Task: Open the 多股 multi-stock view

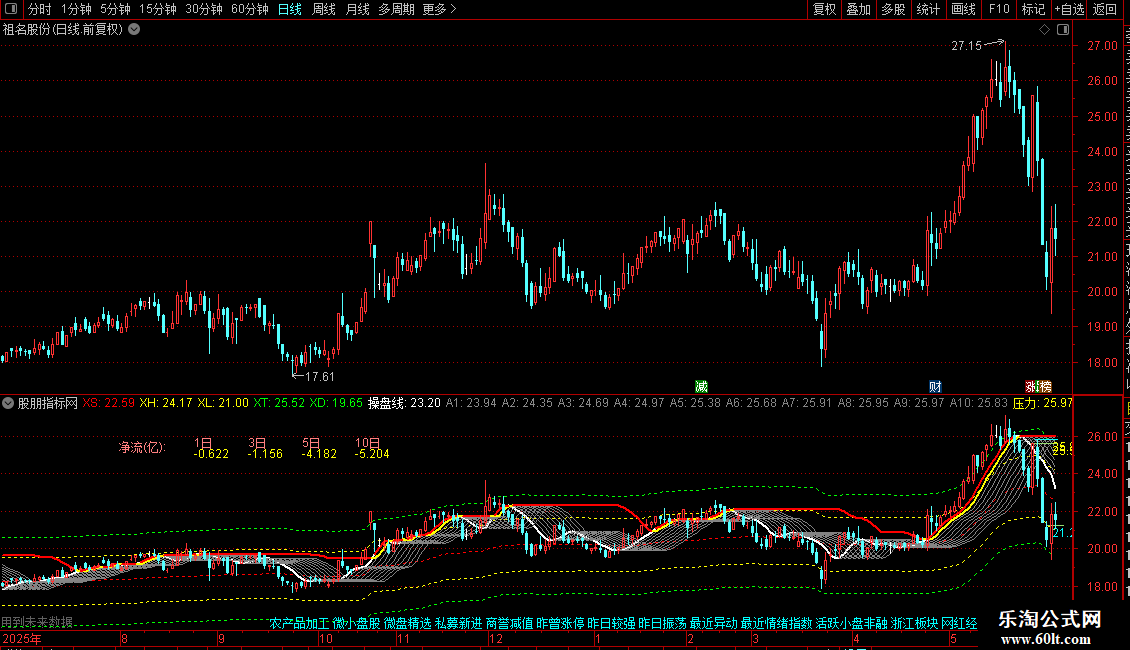Action: point(893,9)
